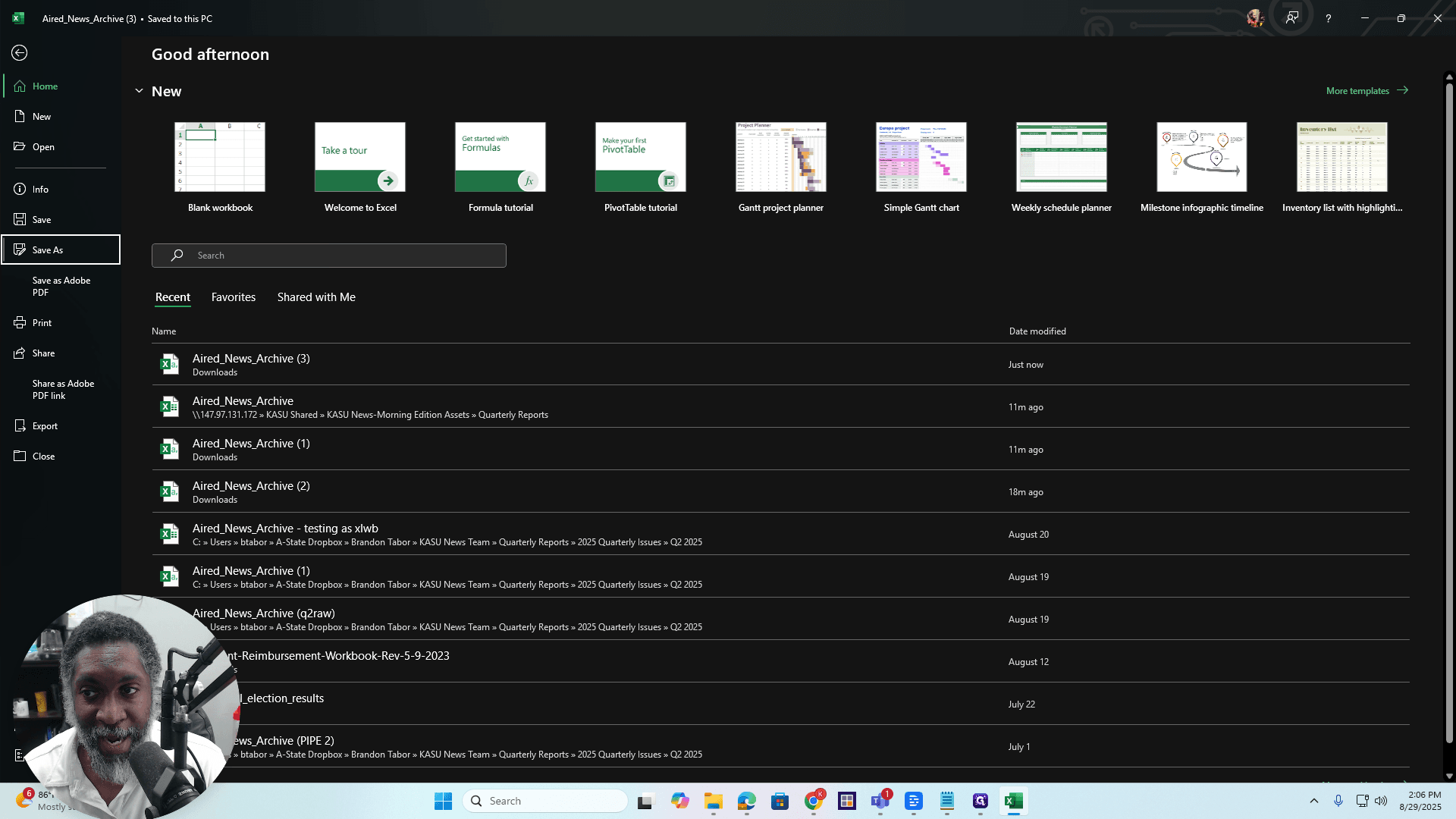Open Google Chrome from taskbar

pos(814,801)
